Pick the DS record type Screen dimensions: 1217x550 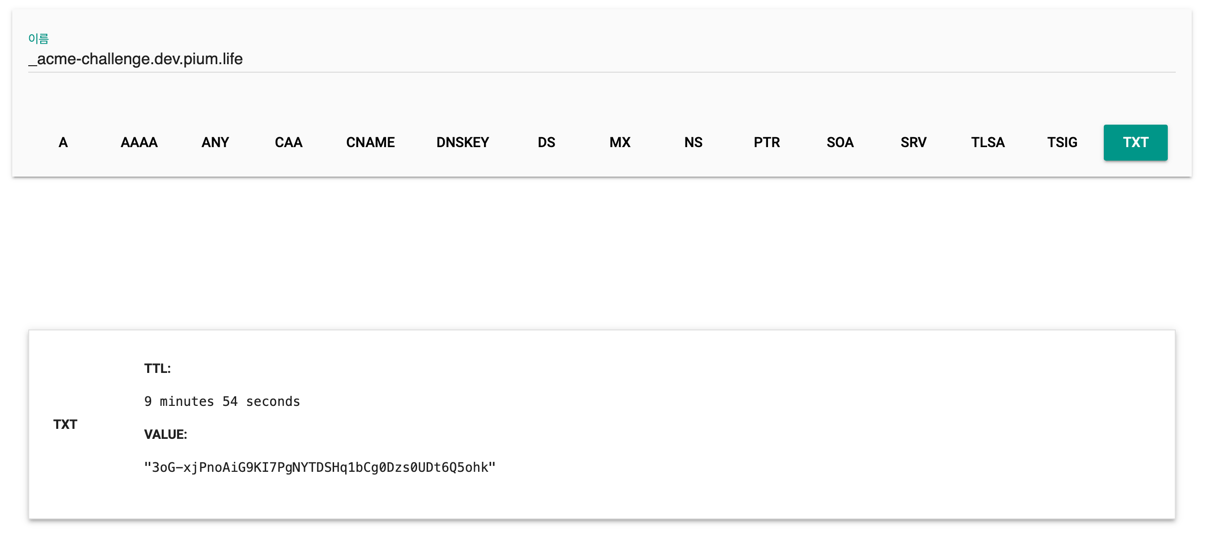(546, 143)
